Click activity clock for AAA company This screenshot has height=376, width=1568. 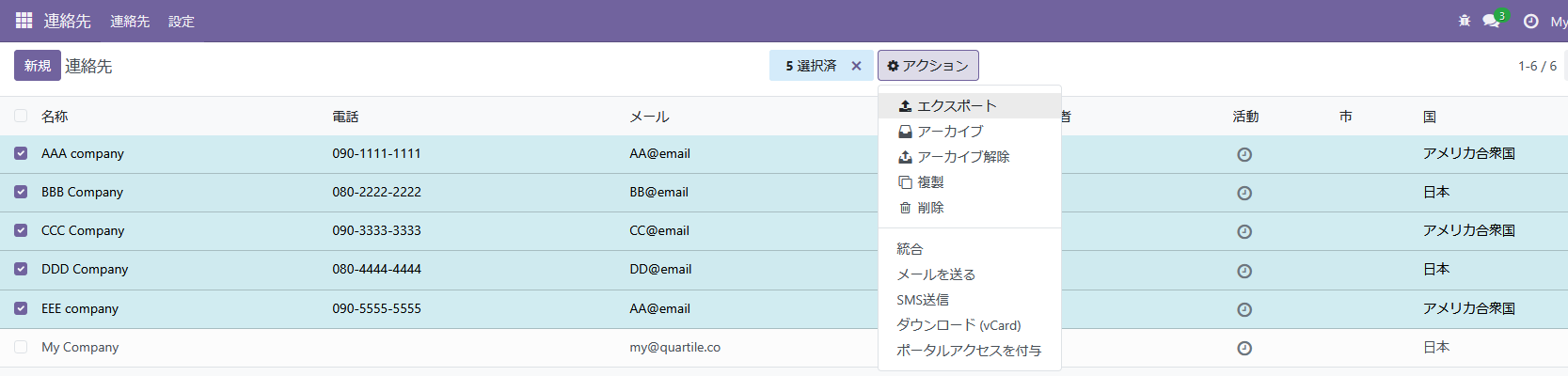(x=1243, y=154)
